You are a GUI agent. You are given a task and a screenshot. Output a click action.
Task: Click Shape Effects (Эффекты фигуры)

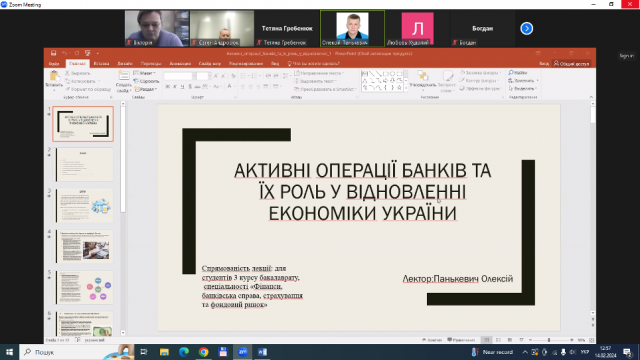[x=480, y=88]
